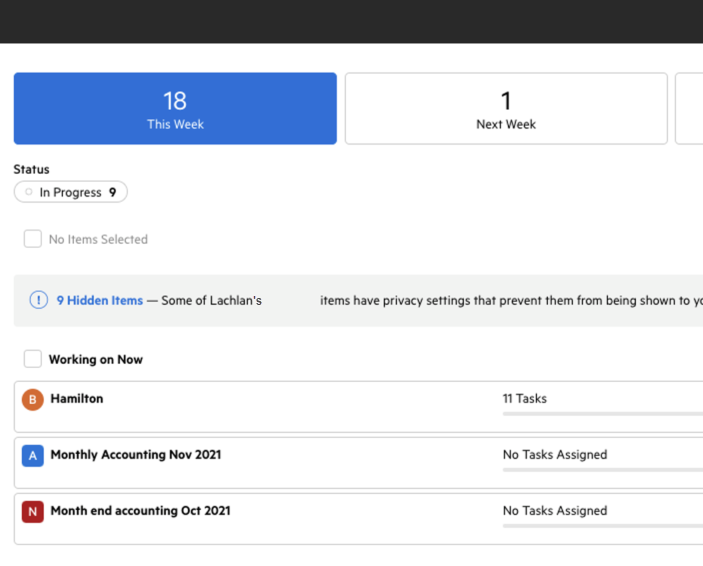The height and width of the screenshot is (566, 703).
Task: Click the circle icon in the In Progress chip
Action: 28,192
